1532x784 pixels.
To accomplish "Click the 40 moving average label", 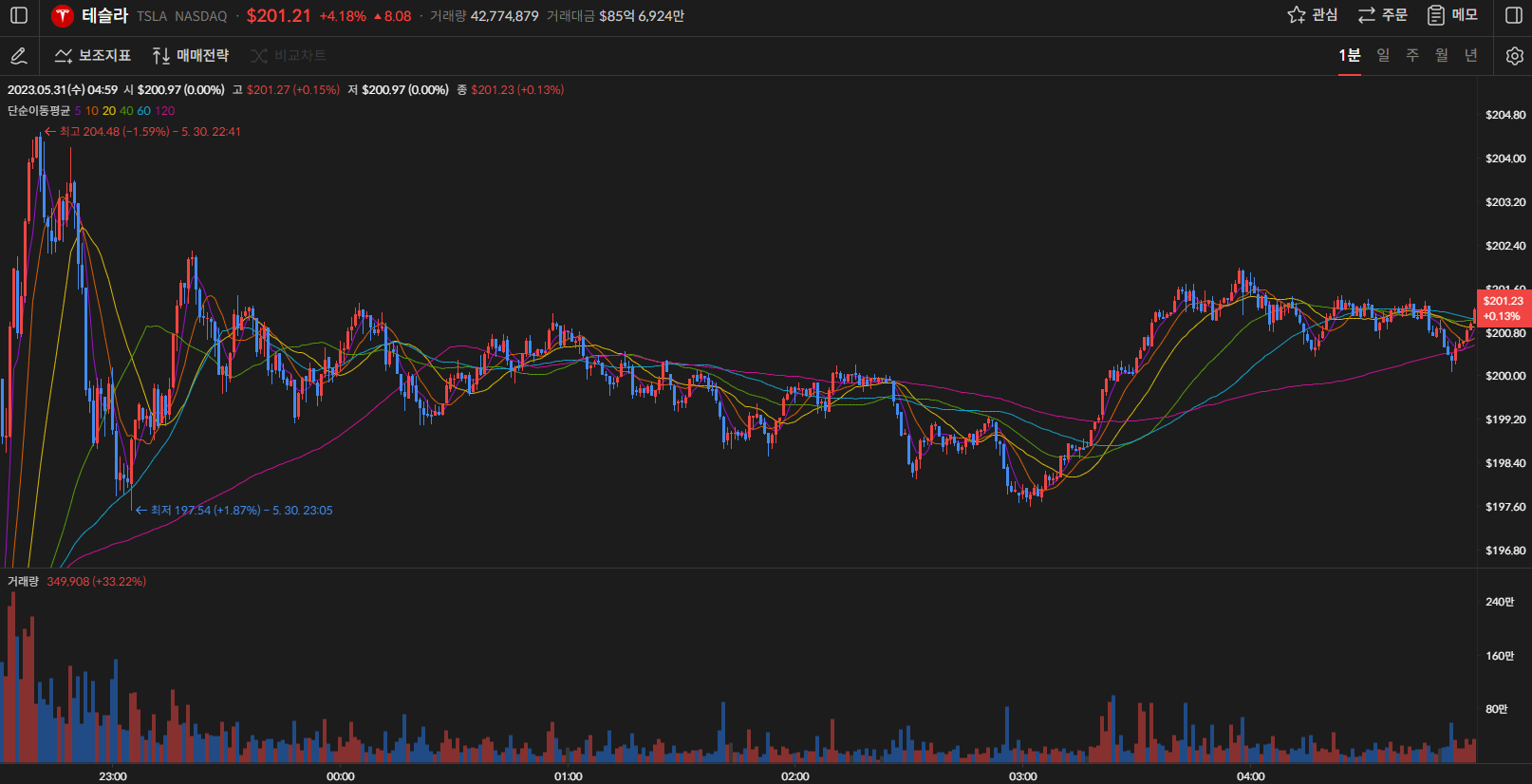I will click(x=126, y=111).
